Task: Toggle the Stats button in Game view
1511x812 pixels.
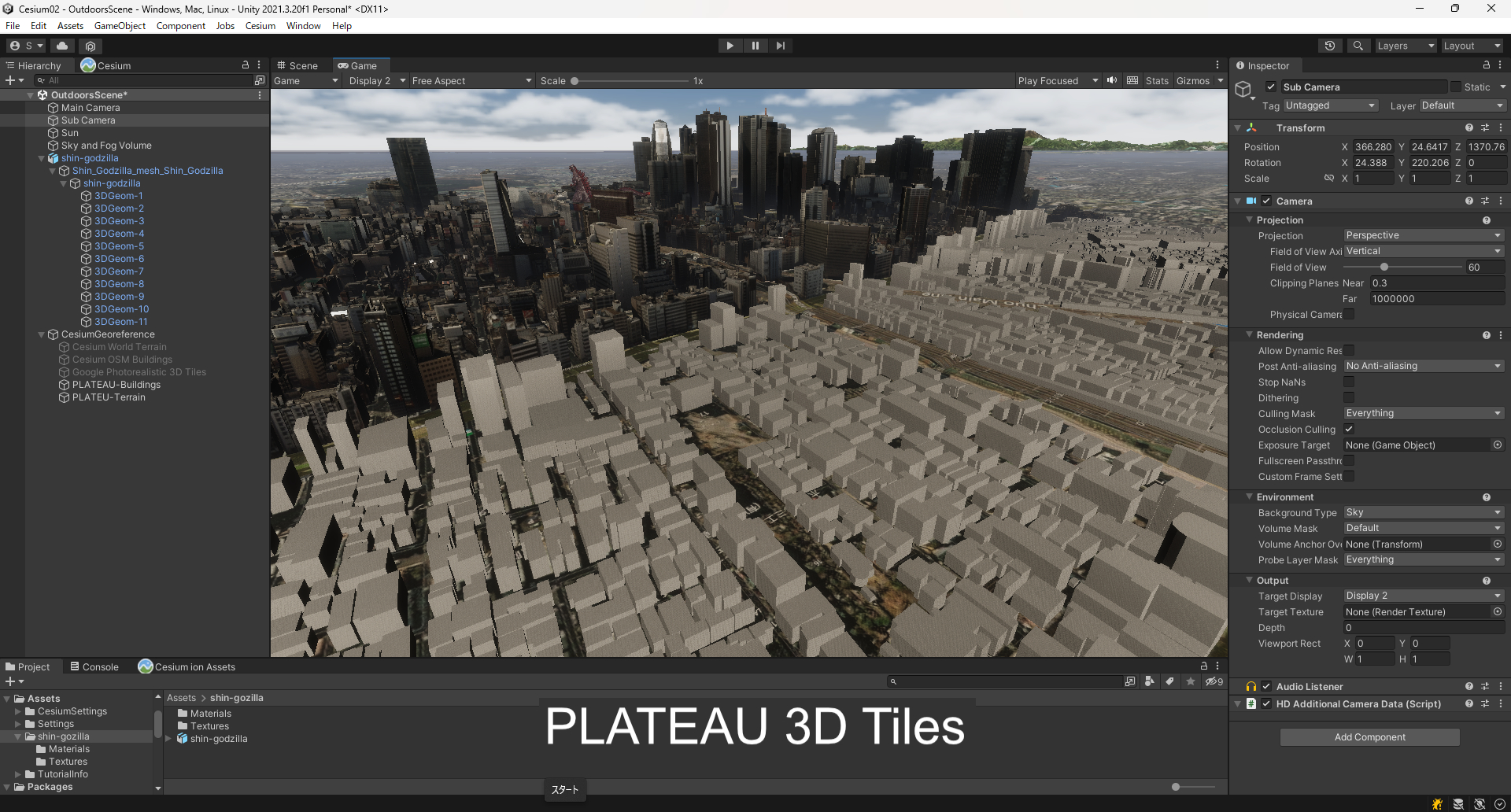Action: coord(1157,80)
